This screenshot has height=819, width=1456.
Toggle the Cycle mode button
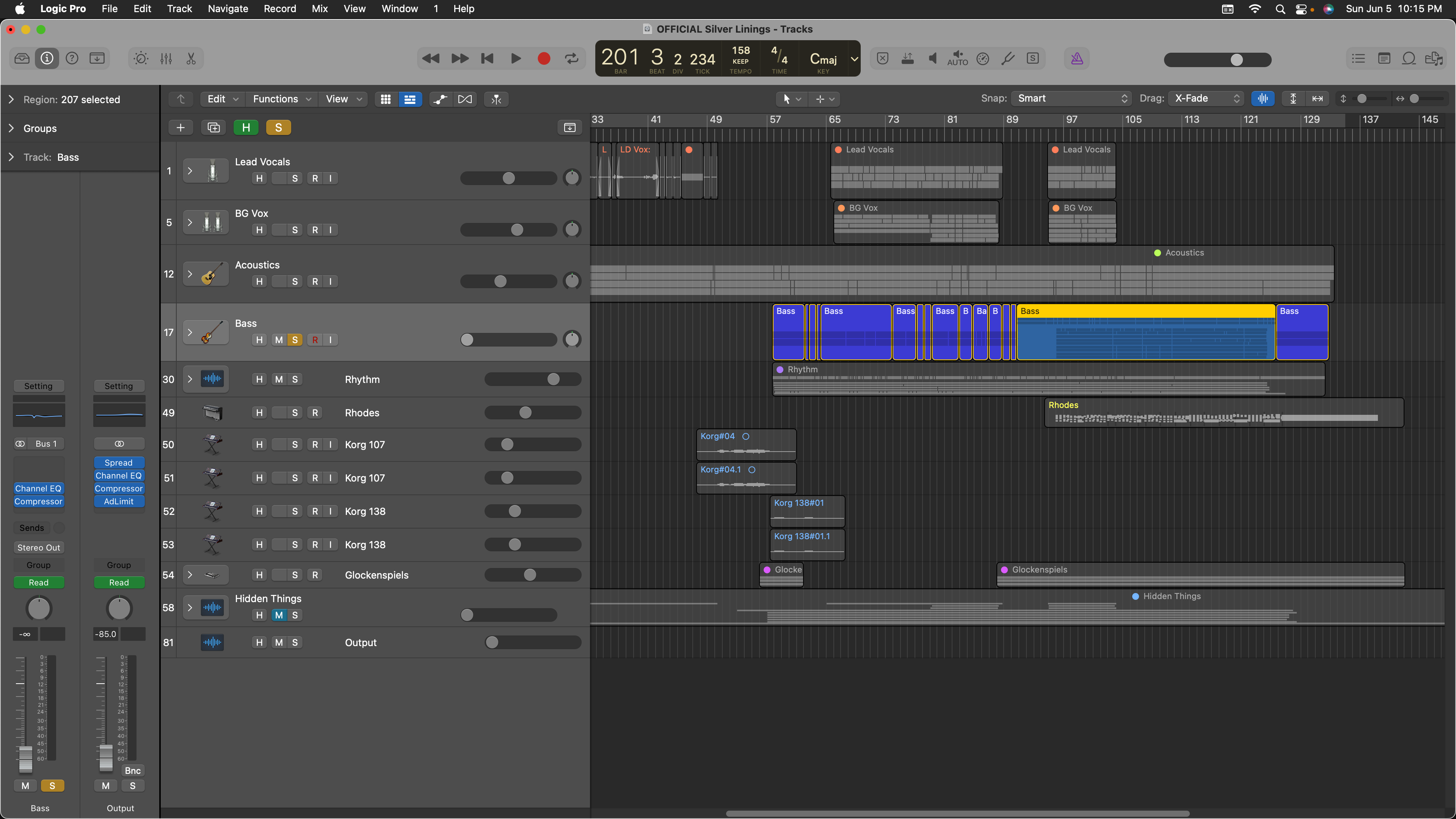(x=571, y=58)
